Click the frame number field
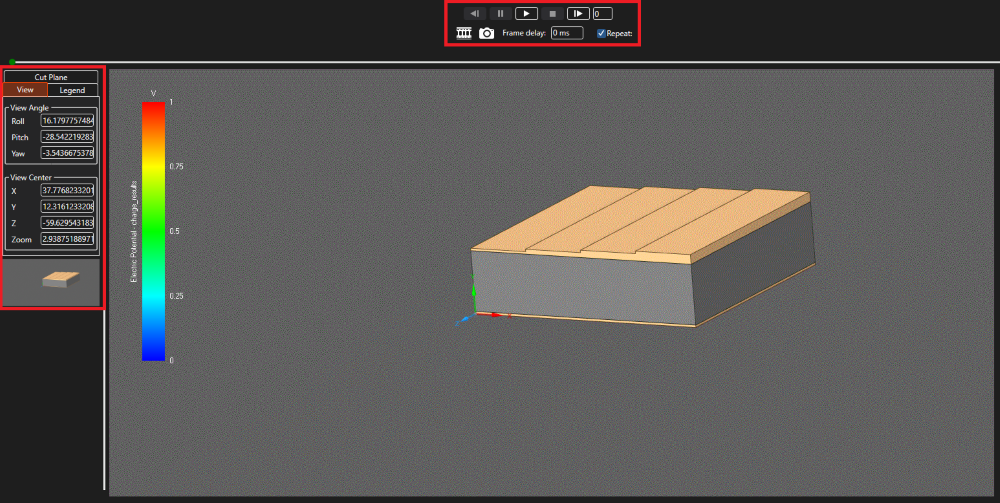Viewport: 1000px width, 503px height. [x=603, y=13]
